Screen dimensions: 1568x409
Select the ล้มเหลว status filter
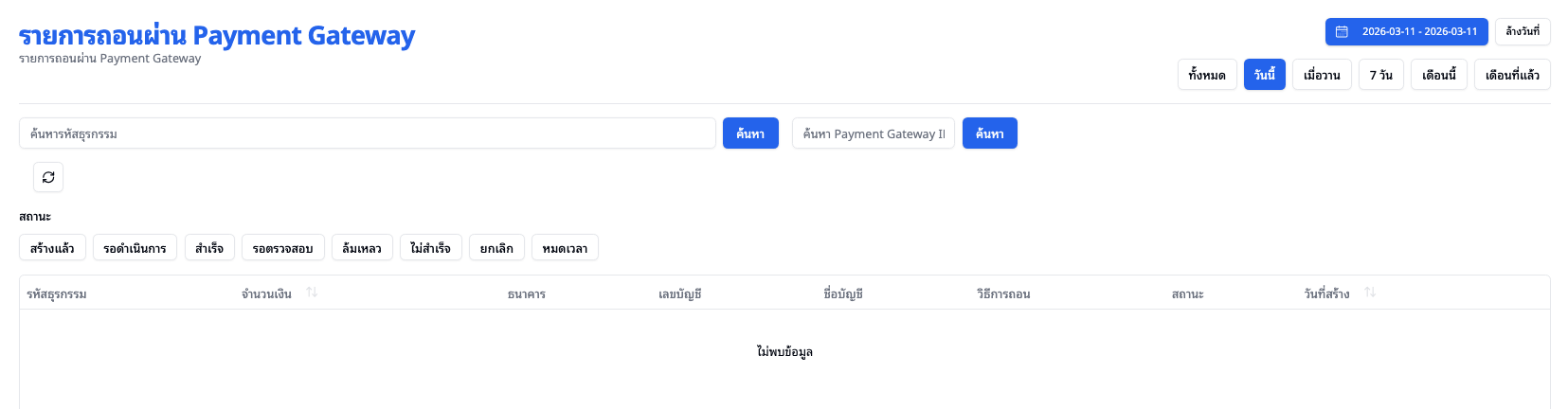(x=362, y=248)
